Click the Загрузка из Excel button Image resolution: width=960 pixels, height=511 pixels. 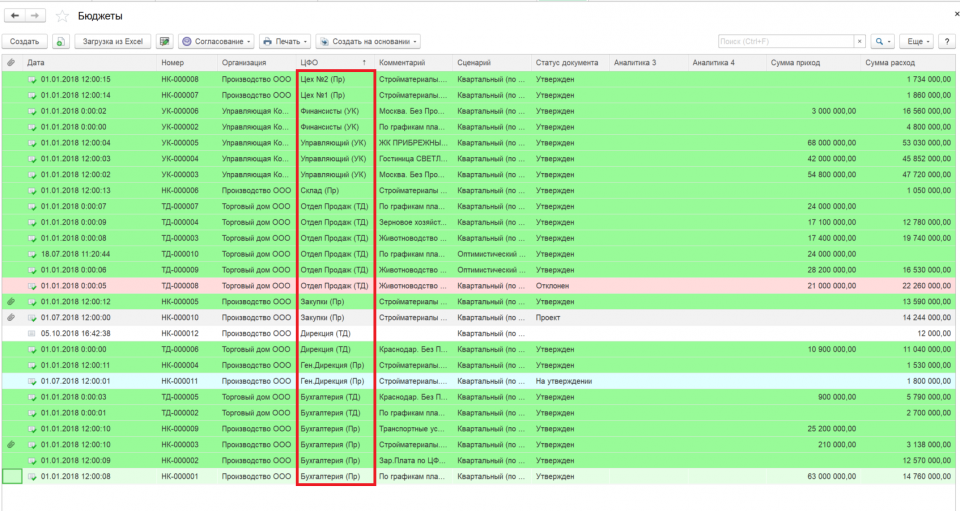[x=112, y=41]
